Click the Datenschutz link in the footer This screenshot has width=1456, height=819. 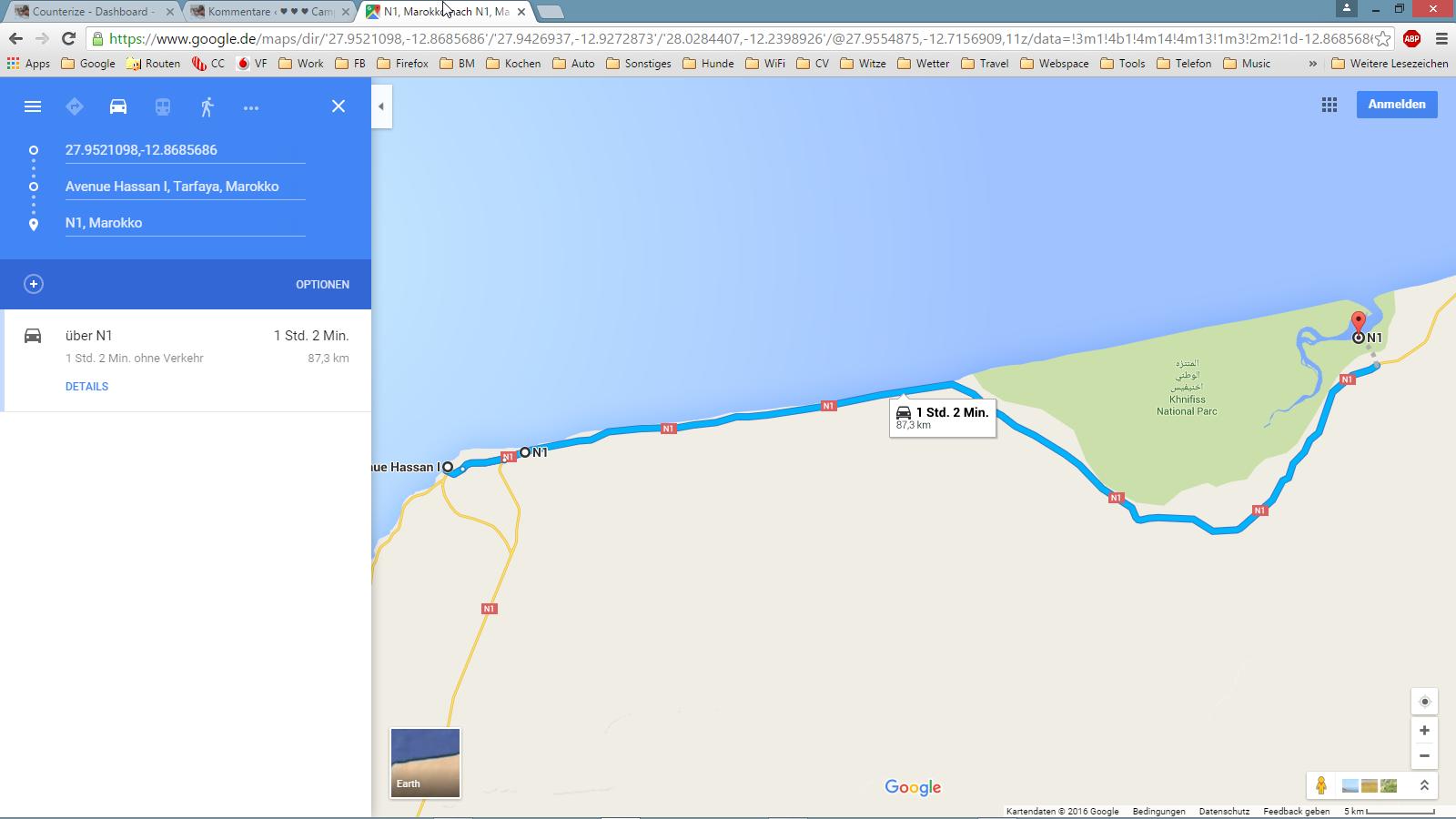[x=1224, y=812]
